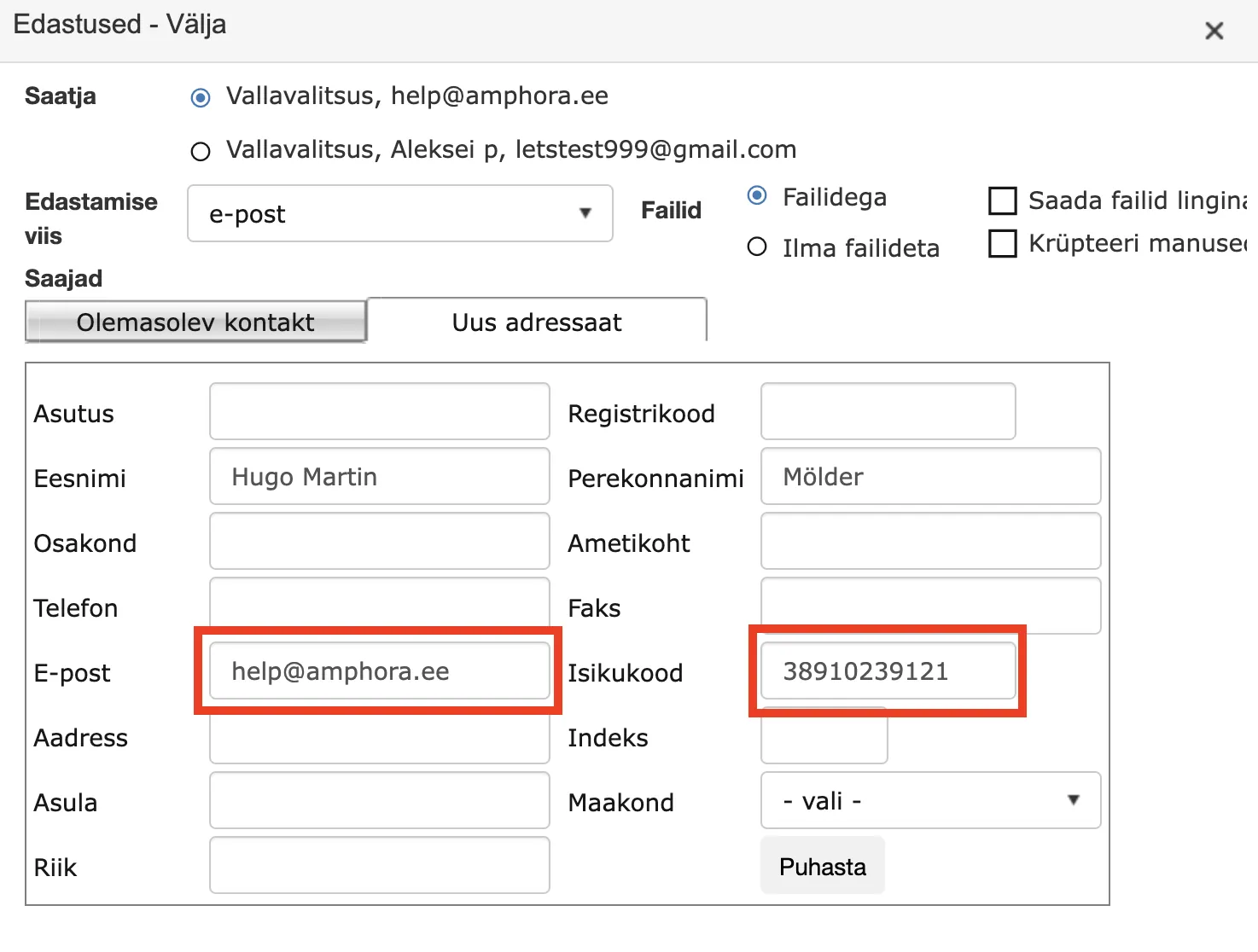This screenshot has width=1258, height=952.
Task: Click the Isikukood field with 38910239121
Action: point(888,670)
